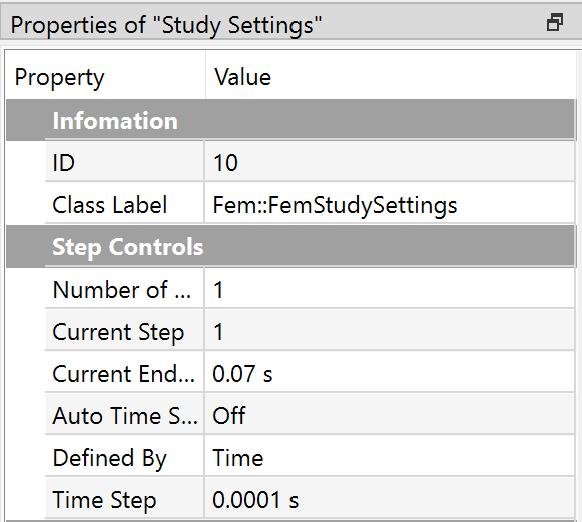Select the ID value 10 field
The image size is (582, 522).
click(x=389, y=162)
